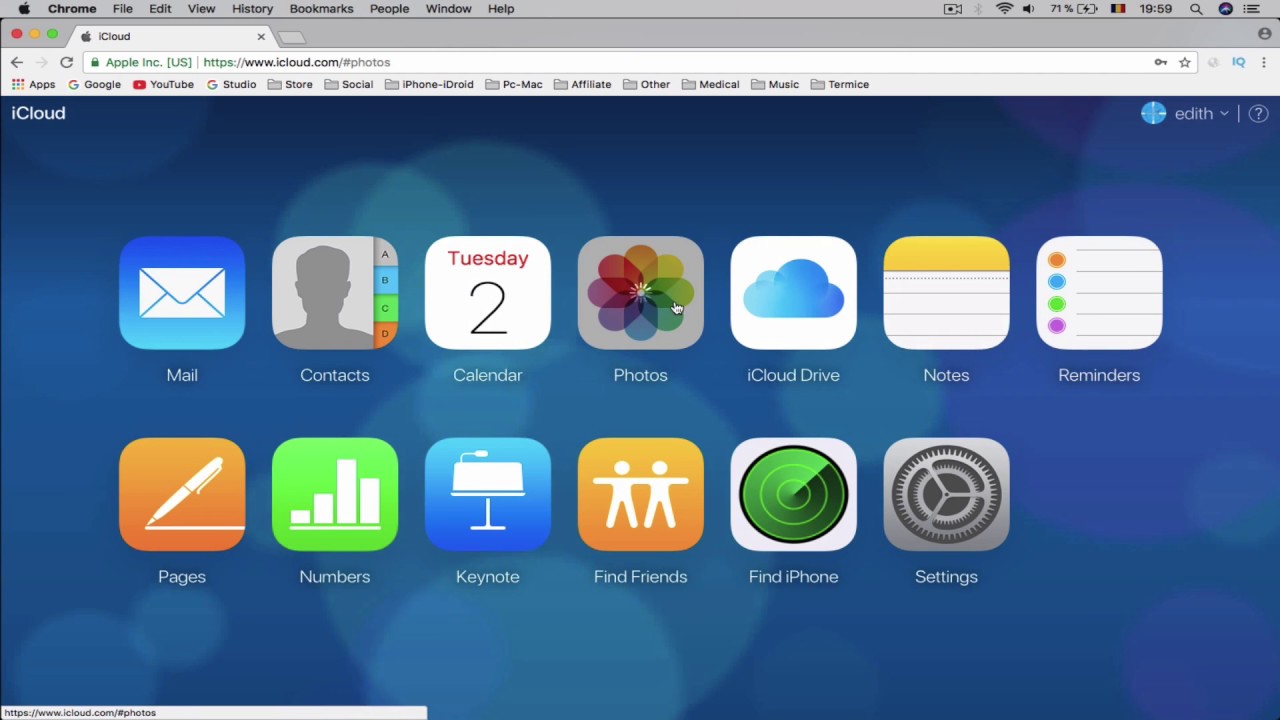Screen dimensions: 1280x720
Task: Open the Window menu
Action: 448,9
